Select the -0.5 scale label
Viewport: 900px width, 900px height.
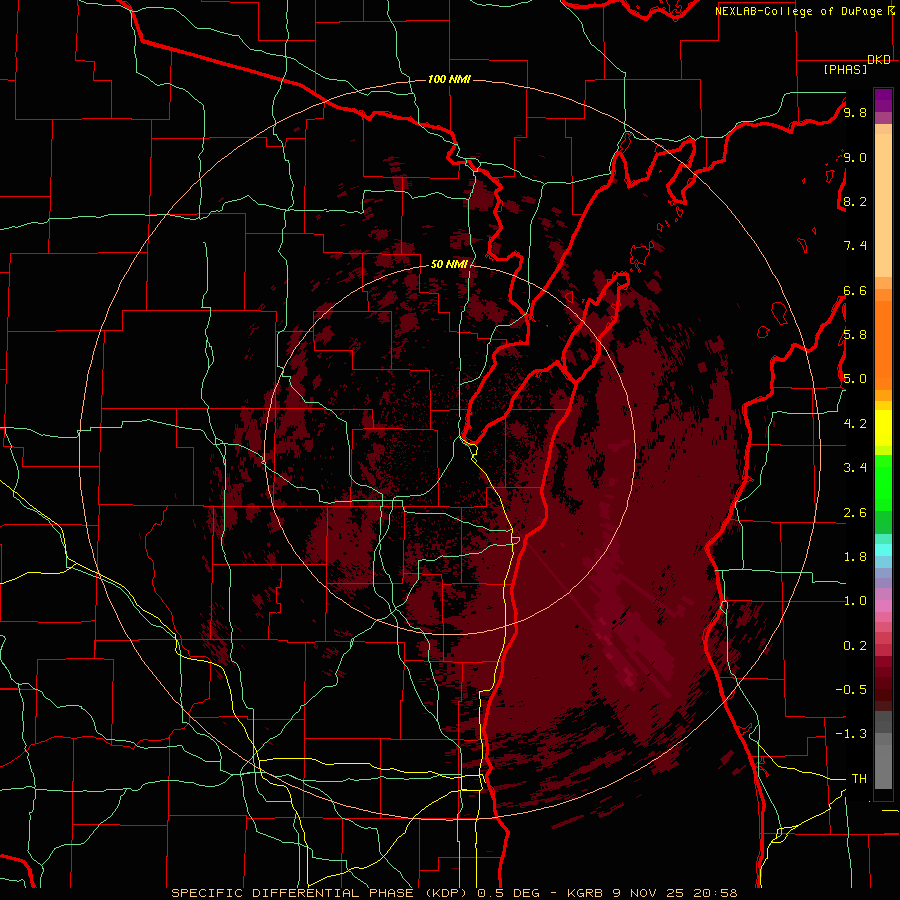[851, 690]
